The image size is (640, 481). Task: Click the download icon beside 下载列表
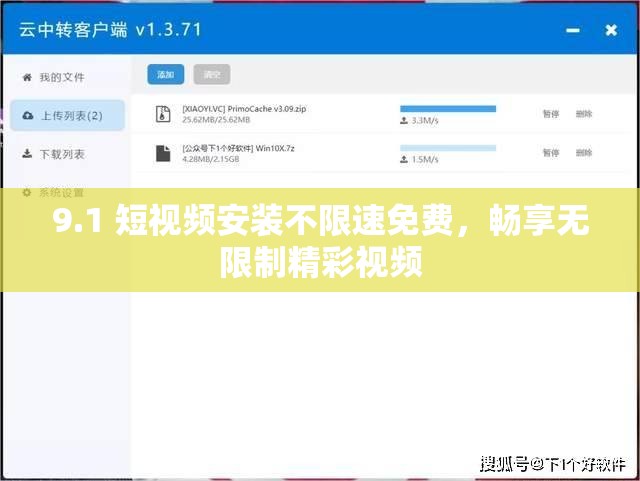27,154
